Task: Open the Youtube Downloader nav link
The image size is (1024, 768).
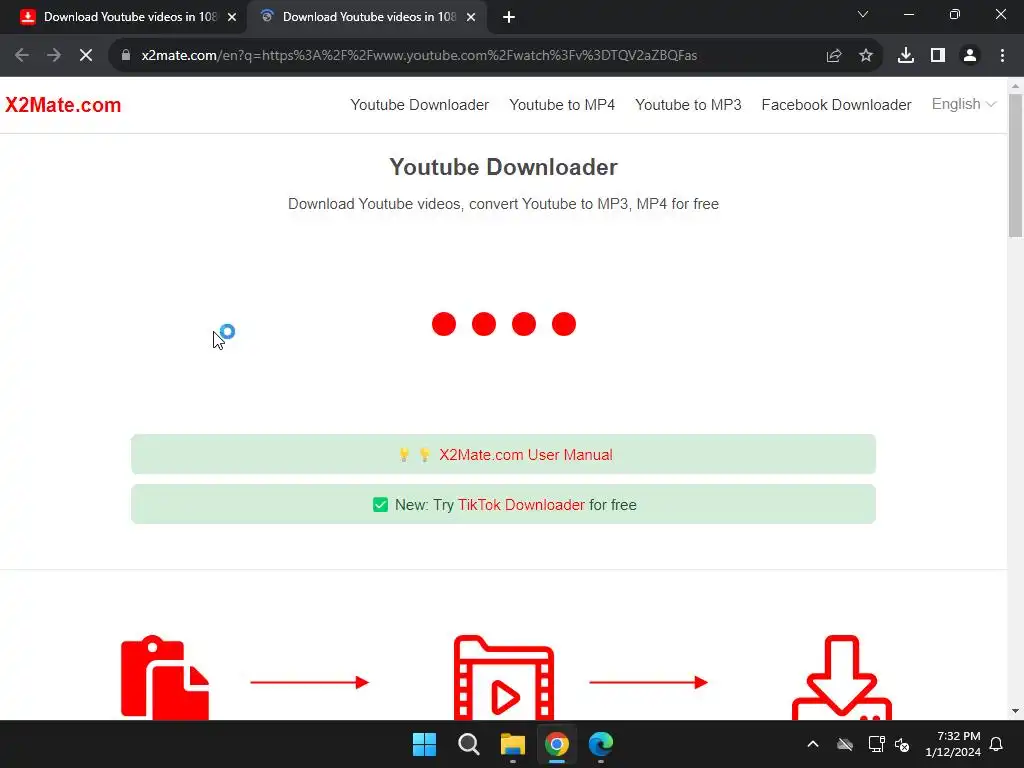Action: point(419,105)
